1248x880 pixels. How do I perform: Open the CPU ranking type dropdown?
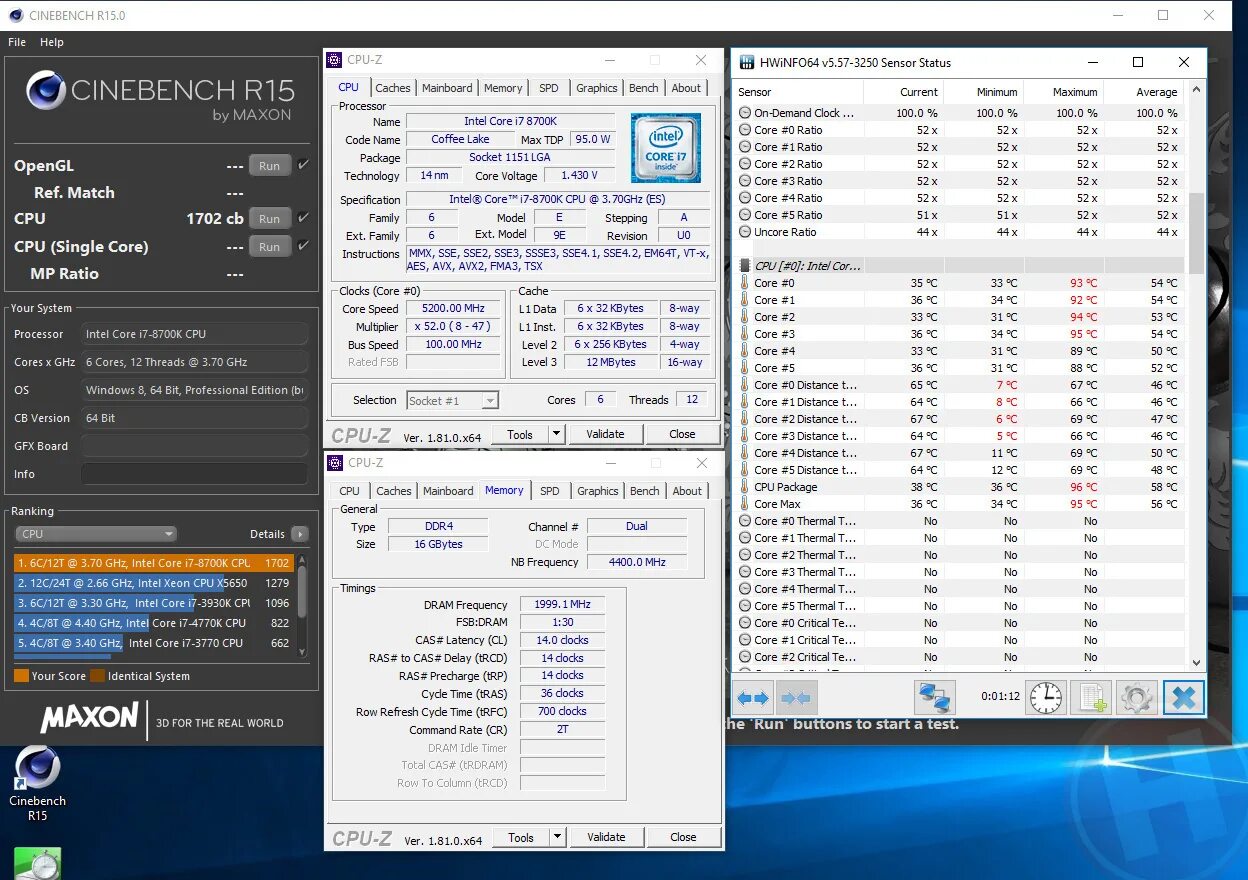[96, 534]
